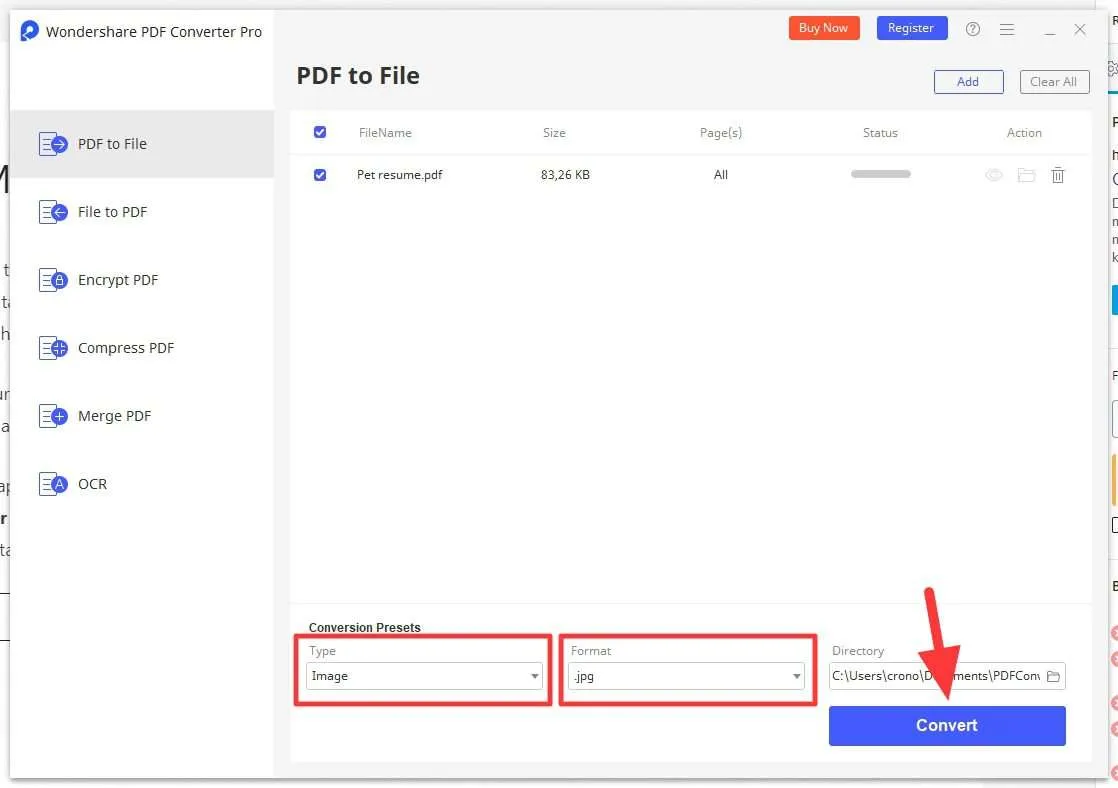Open the output folder icon for Pet resume.pdf

pos(1026,175)
